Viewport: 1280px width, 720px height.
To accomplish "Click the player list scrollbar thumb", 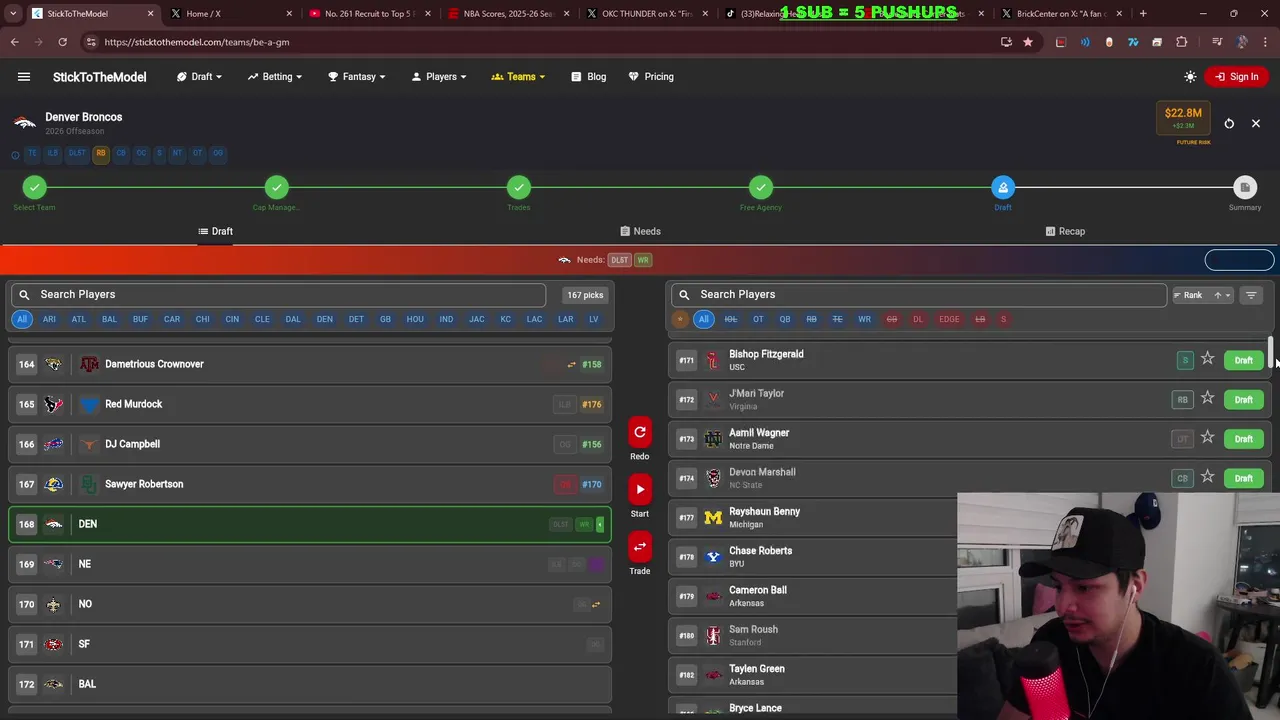I will pos(1271,353).
